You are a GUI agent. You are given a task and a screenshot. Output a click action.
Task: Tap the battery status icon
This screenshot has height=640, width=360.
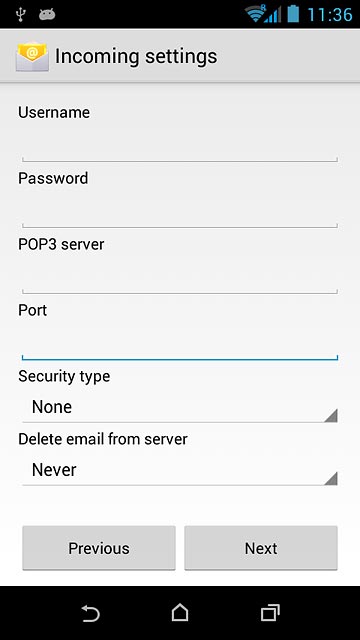pyautogui.click(x=293, y=14)
